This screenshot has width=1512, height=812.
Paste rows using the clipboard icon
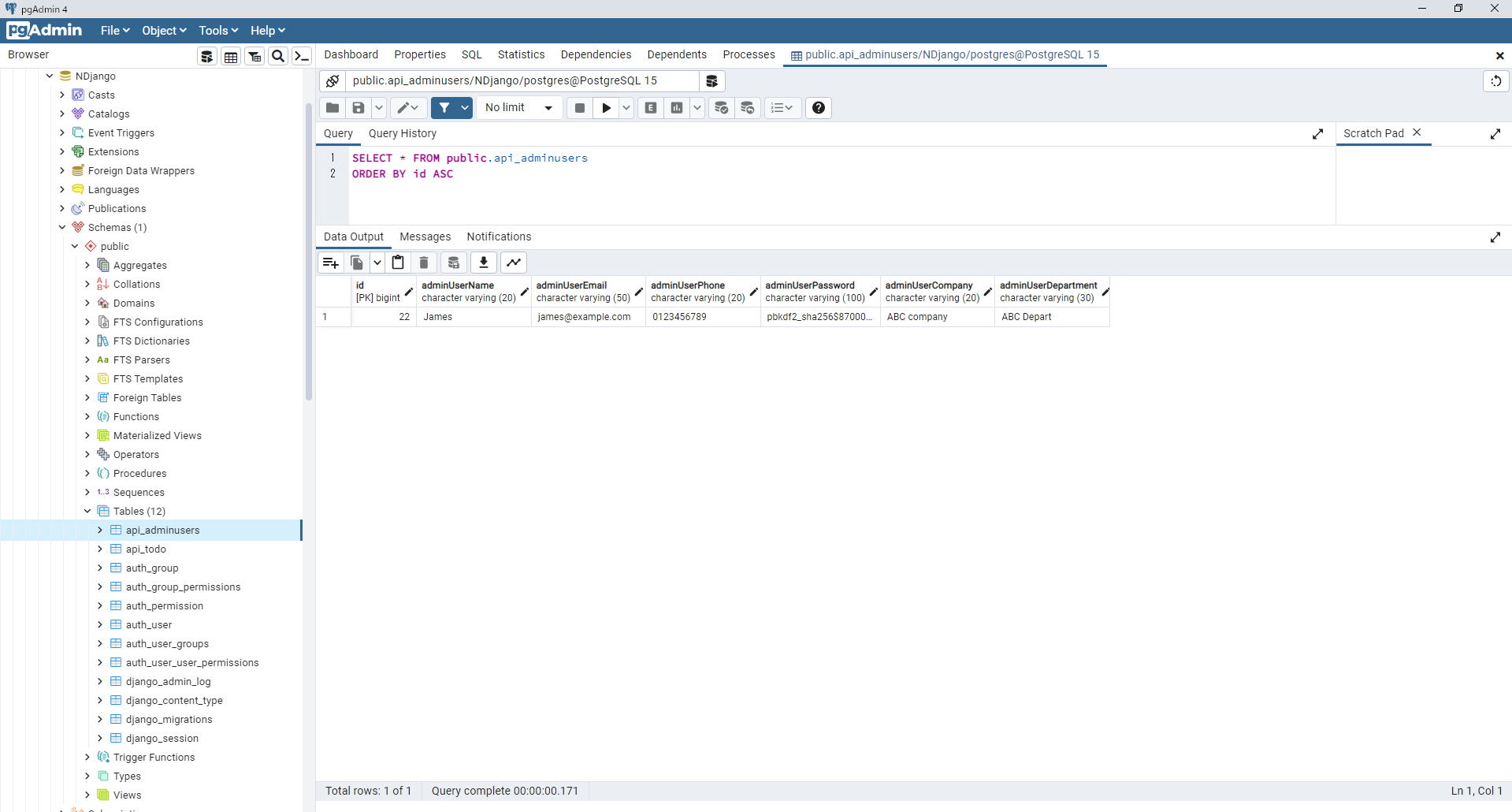tap(398, 263)
